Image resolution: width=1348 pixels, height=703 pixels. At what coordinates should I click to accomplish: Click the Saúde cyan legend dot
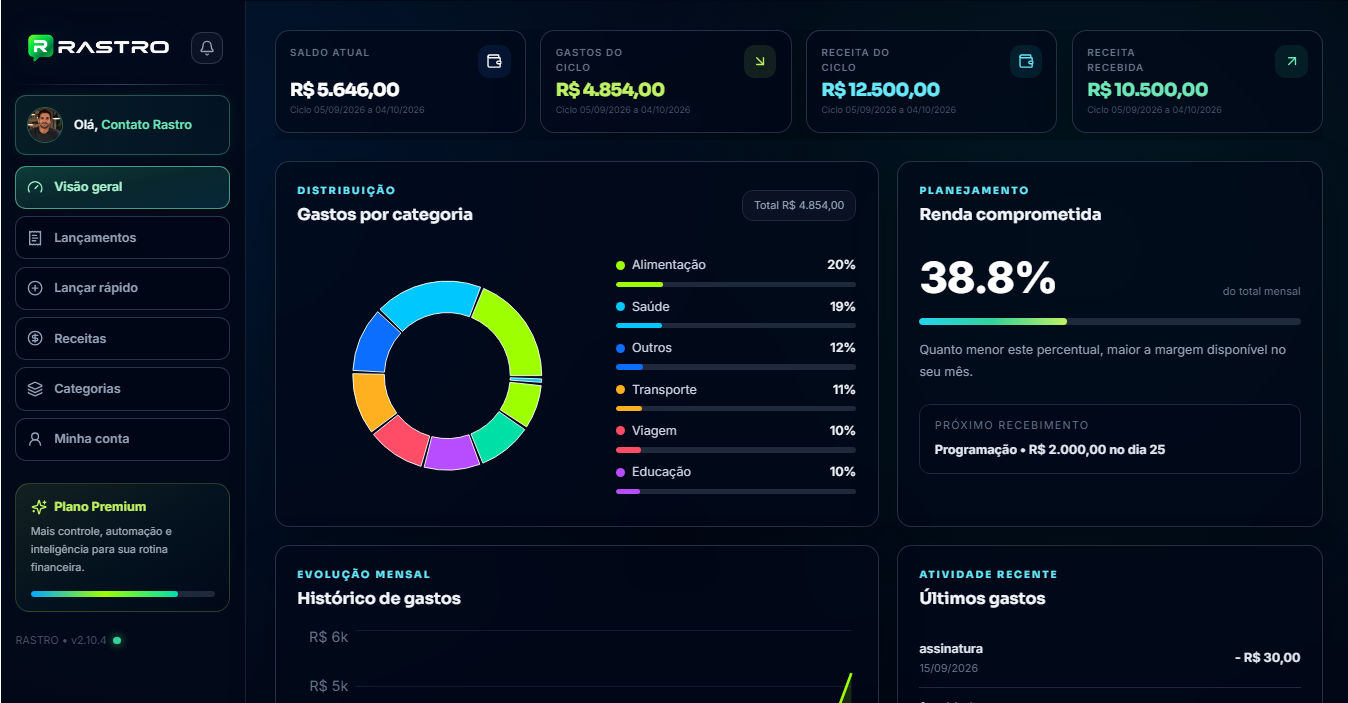pos(621,307)
